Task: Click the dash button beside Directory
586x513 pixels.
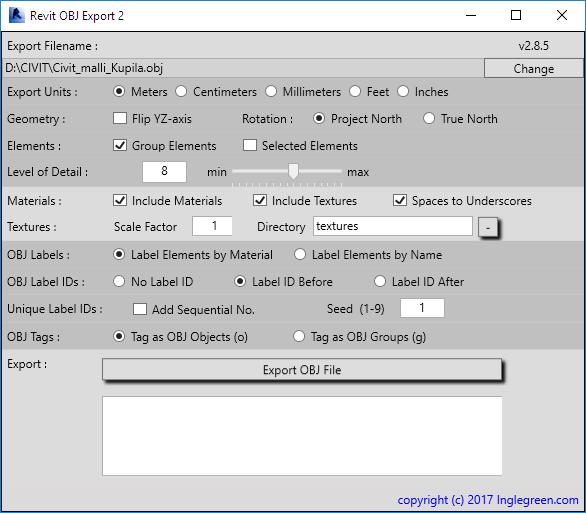Action: (x=488, y=227)
